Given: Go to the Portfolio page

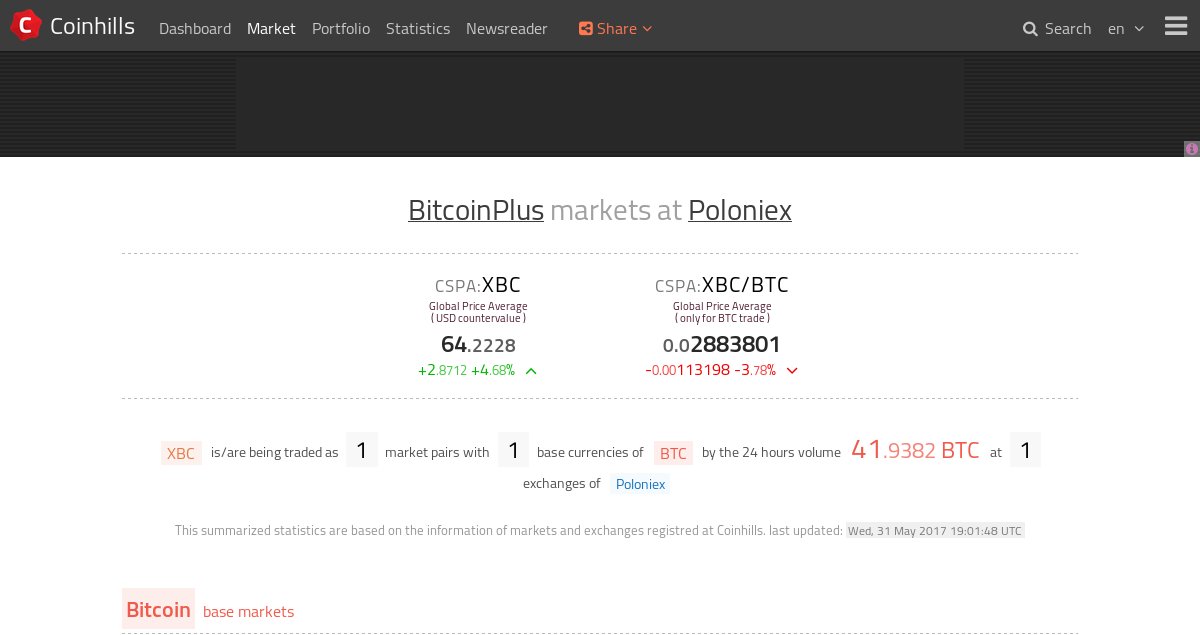Looking at the screenshot, I should [x=341, y=29].
